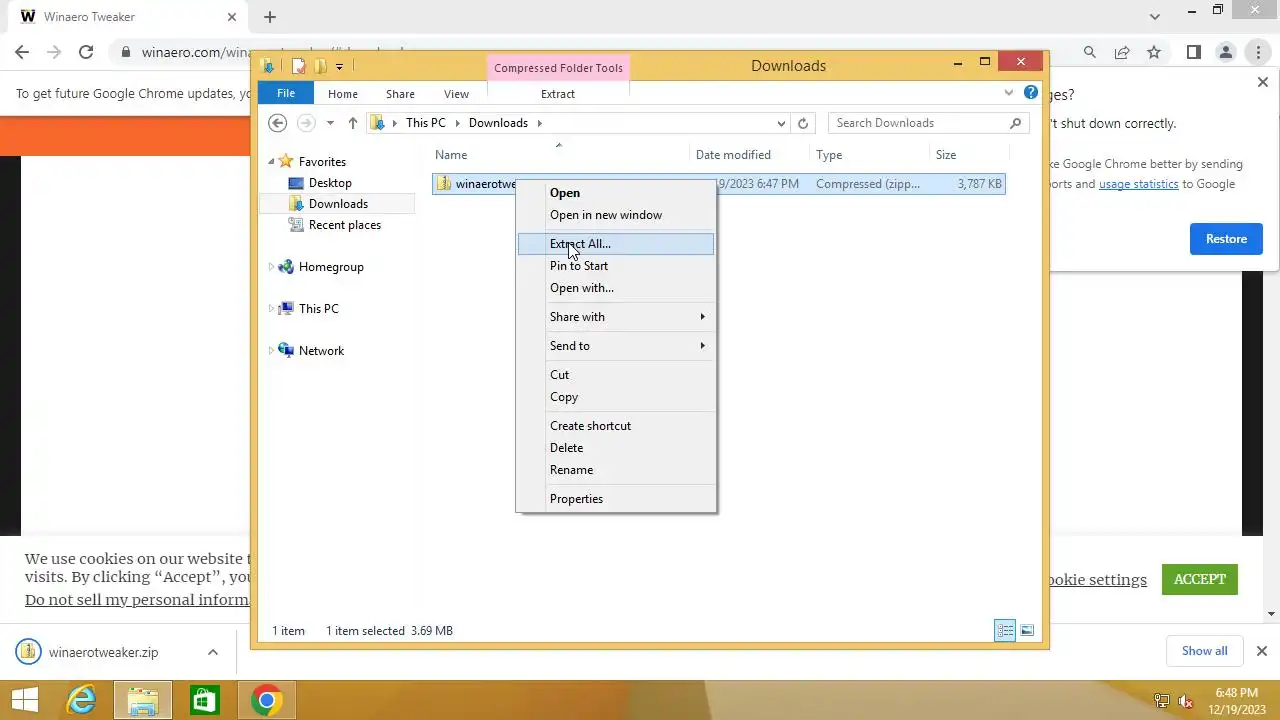Switch to the Share ribbon tab
The height and width of the screenshot is (720, 1280).
(400, 94)
